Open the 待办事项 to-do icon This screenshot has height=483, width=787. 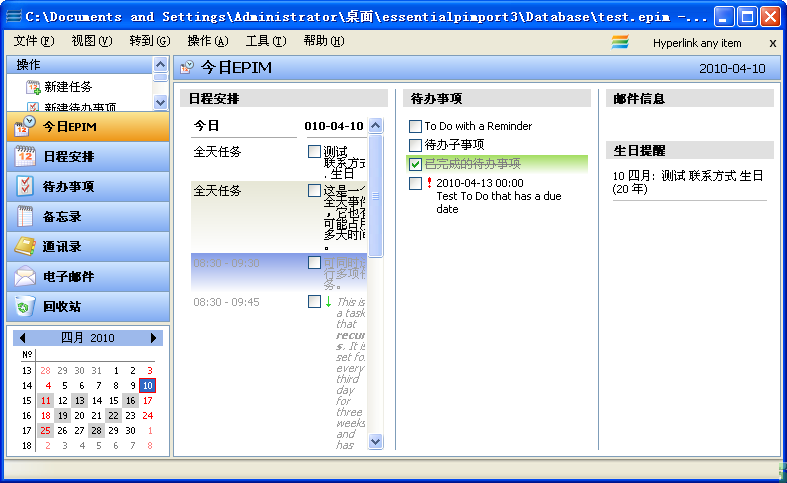(x=25, y=187)
